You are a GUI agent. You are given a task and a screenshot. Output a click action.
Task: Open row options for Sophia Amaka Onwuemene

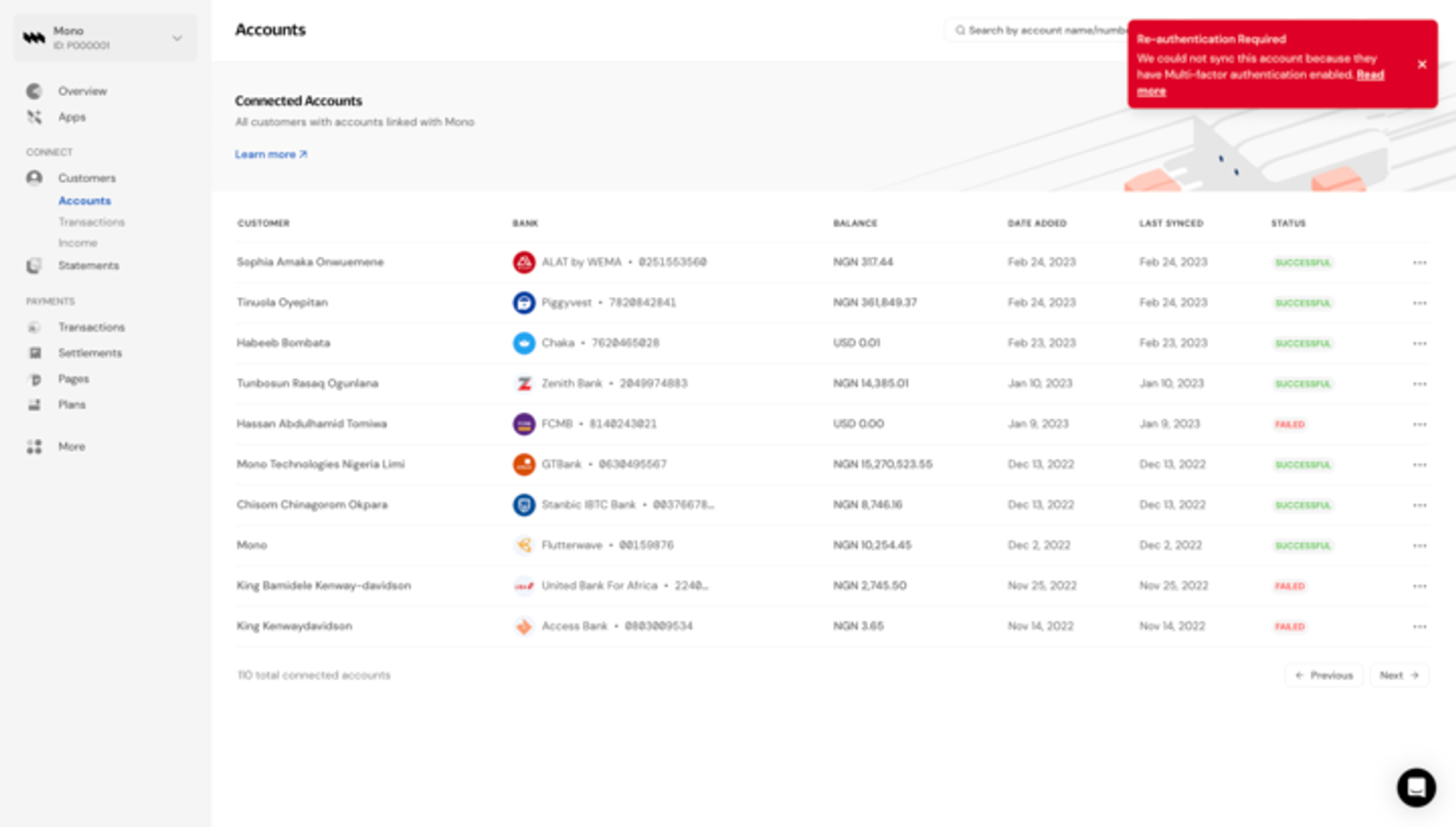coord(1420,262)
